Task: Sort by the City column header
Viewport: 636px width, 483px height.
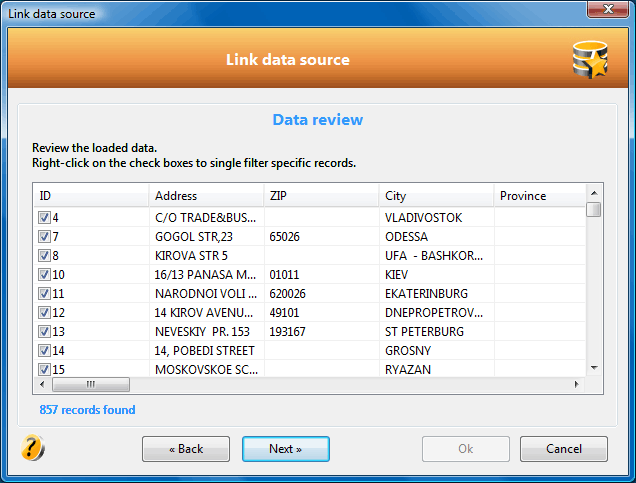Action: [x=436, y=196]
